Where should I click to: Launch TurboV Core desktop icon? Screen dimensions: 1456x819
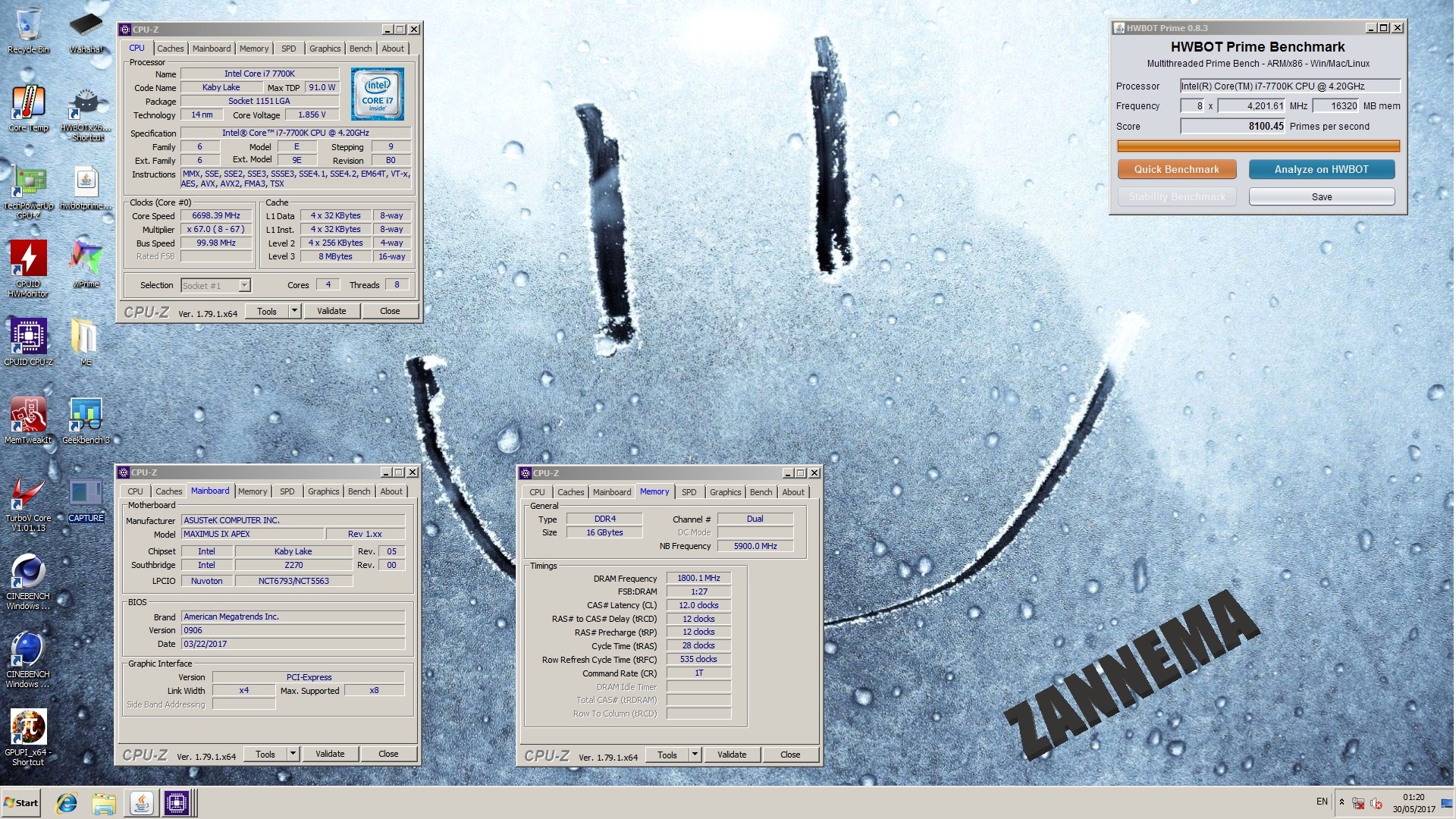28,503
